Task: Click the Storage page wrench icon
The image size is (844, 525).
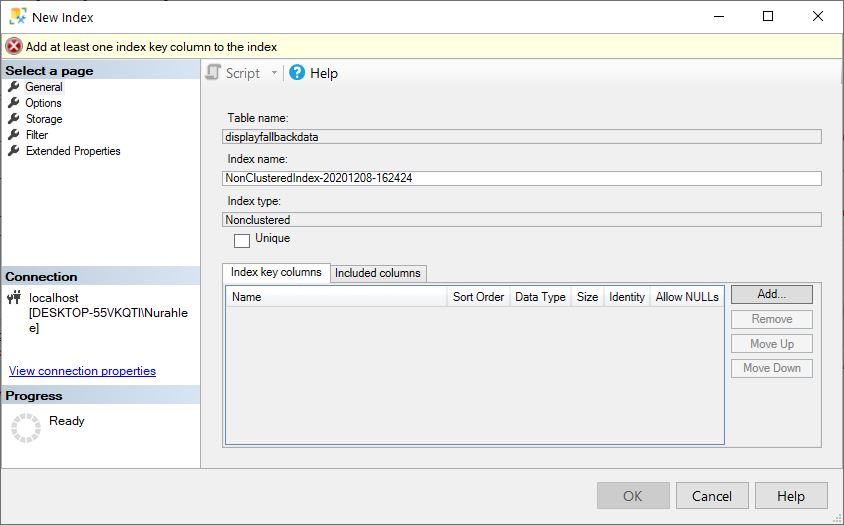Action: tap(14, 119)
